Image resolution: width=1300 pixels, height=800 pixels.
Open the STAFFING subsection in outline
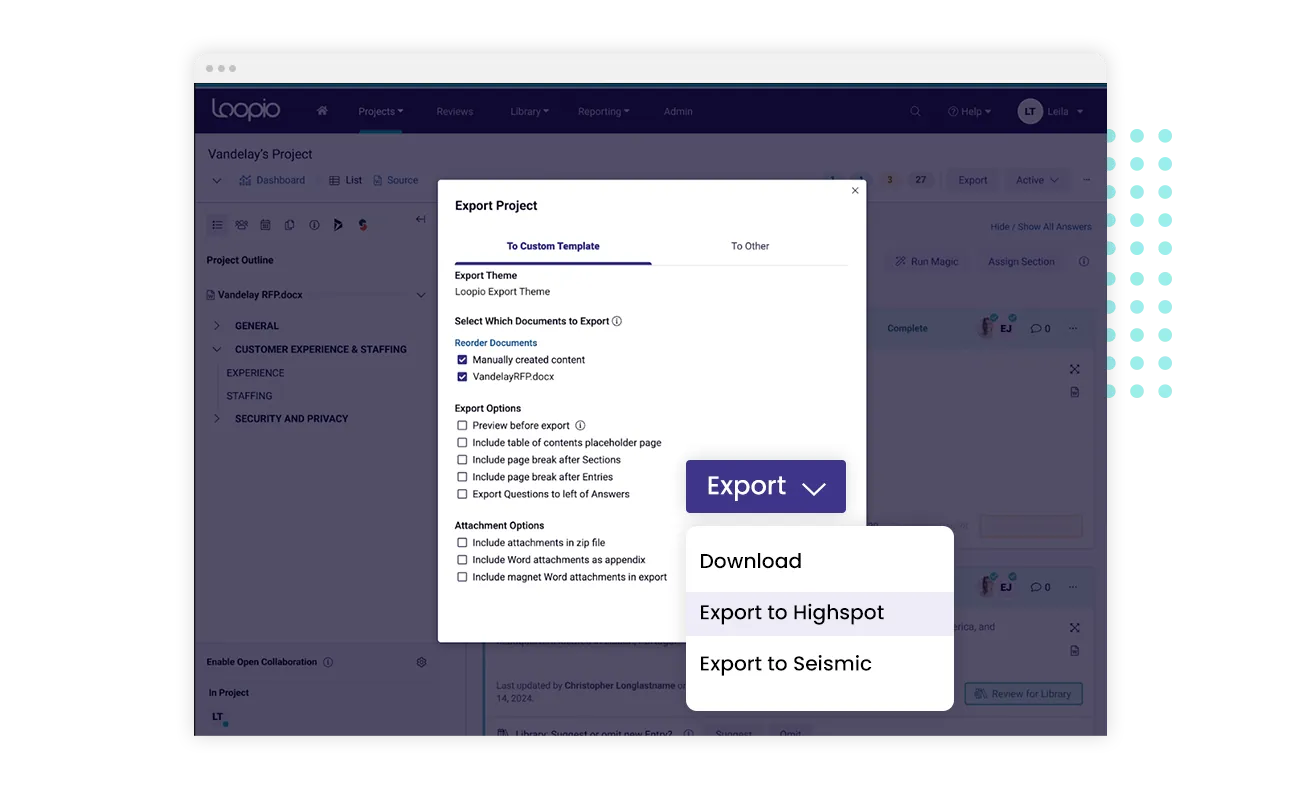(x=249, y=396)
